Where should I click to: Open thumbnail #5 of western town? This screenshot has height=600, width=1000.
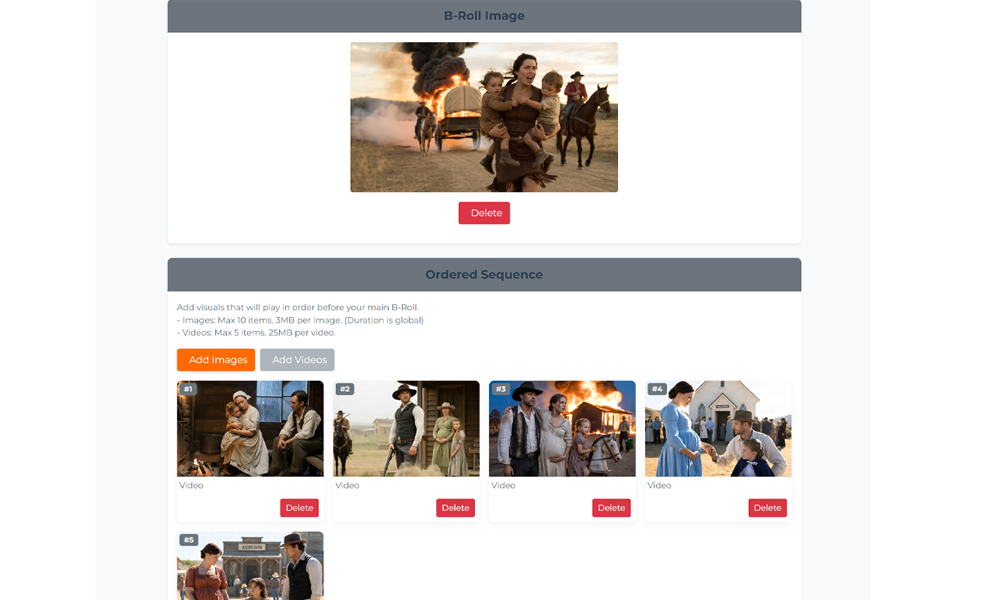click(x=250, y=566)
